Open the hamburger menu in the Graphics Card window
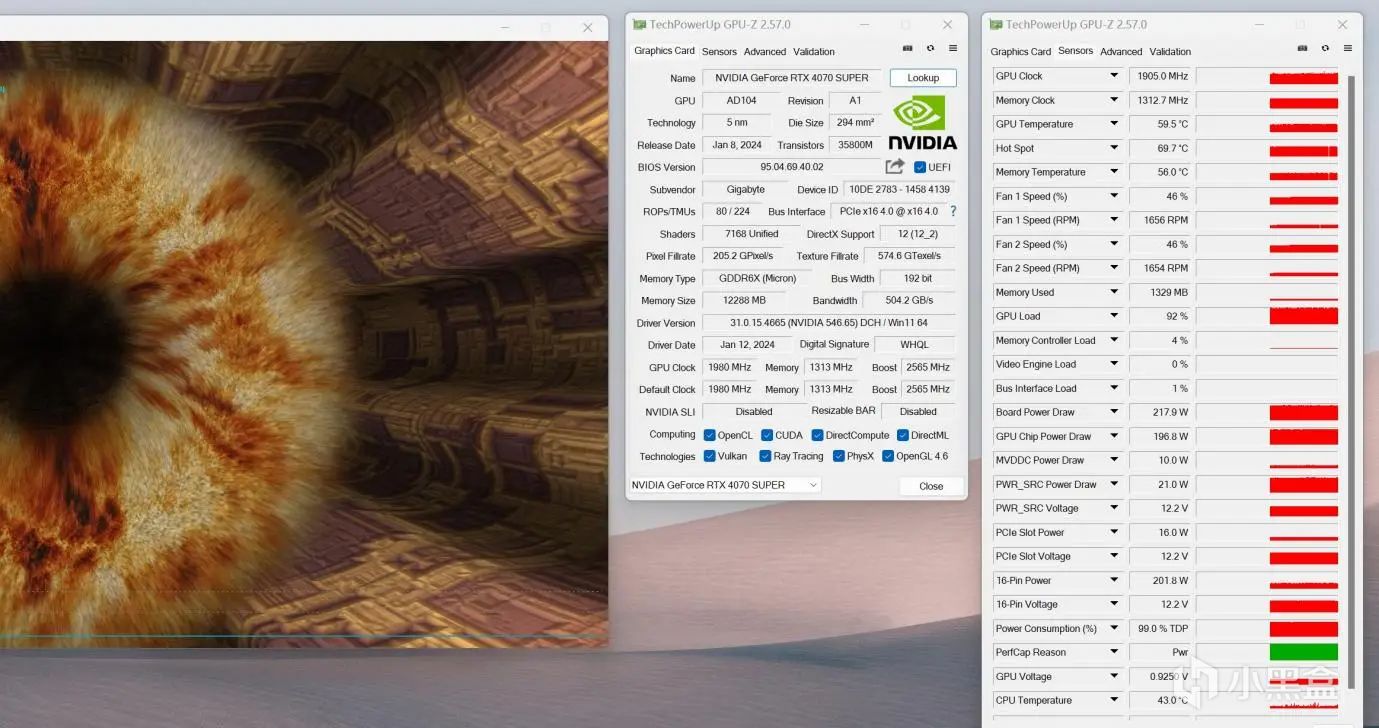1379x728 pixels. [953, 48]
